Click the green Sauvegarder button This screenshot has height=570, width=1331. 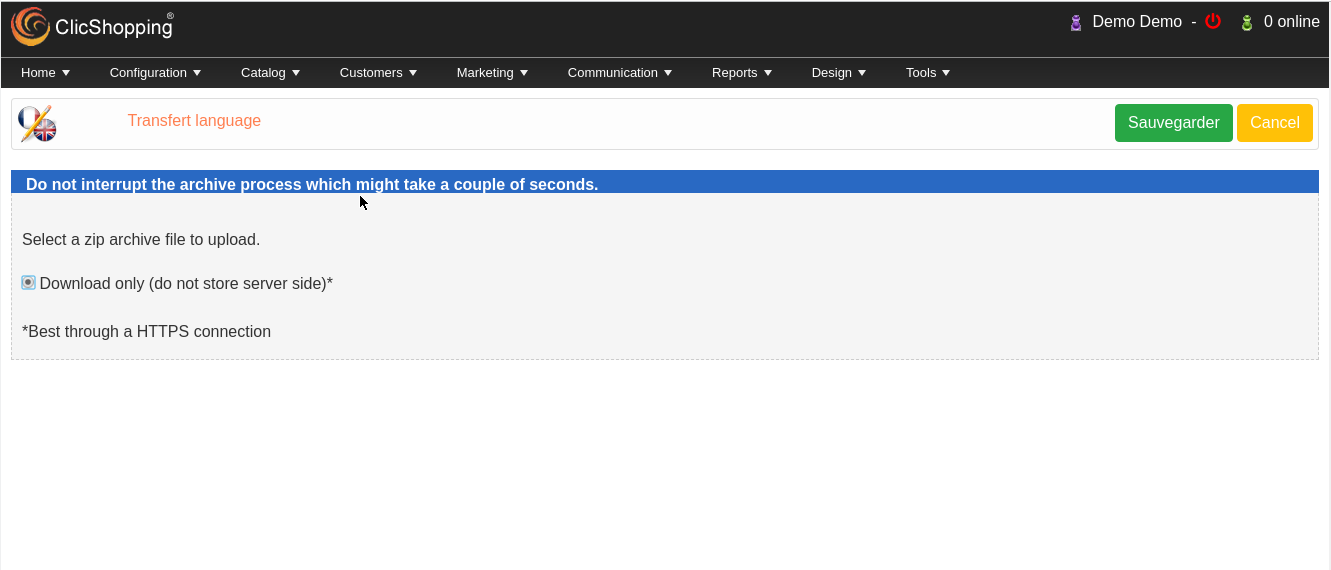(1174, 123)
